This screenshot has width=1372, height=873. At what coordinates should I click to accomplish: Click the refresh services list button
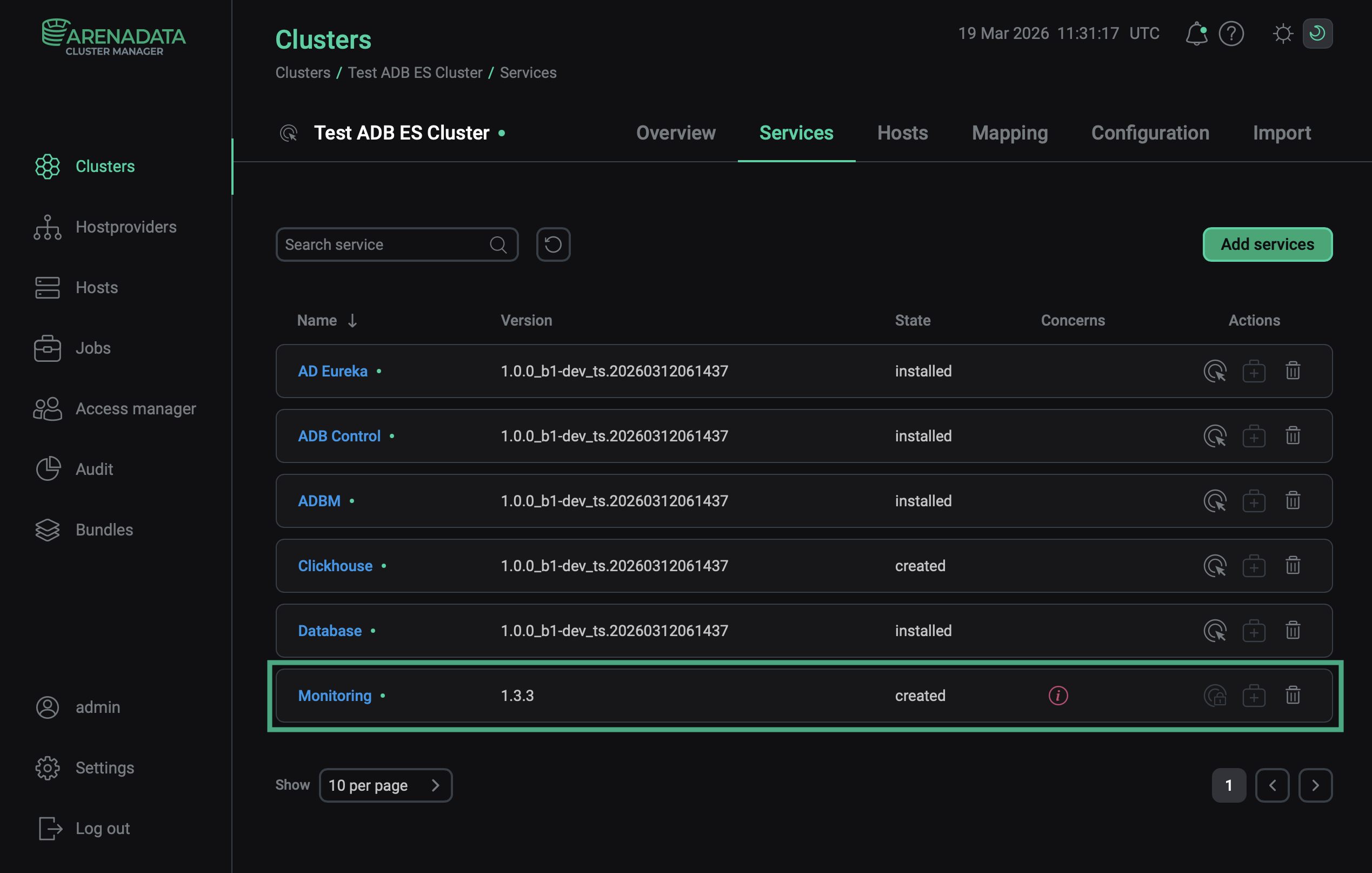(552, 244)
